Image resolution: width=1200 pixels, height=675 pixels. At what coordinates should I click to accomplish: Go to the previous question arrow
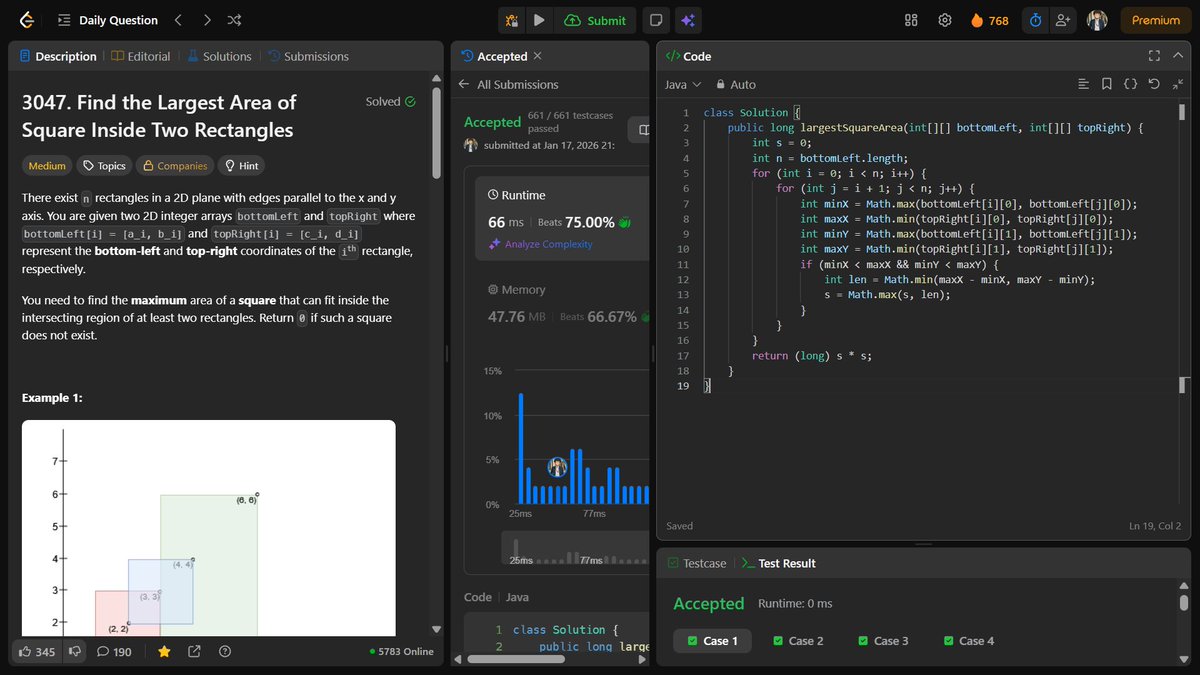click(x=178, y=20)
